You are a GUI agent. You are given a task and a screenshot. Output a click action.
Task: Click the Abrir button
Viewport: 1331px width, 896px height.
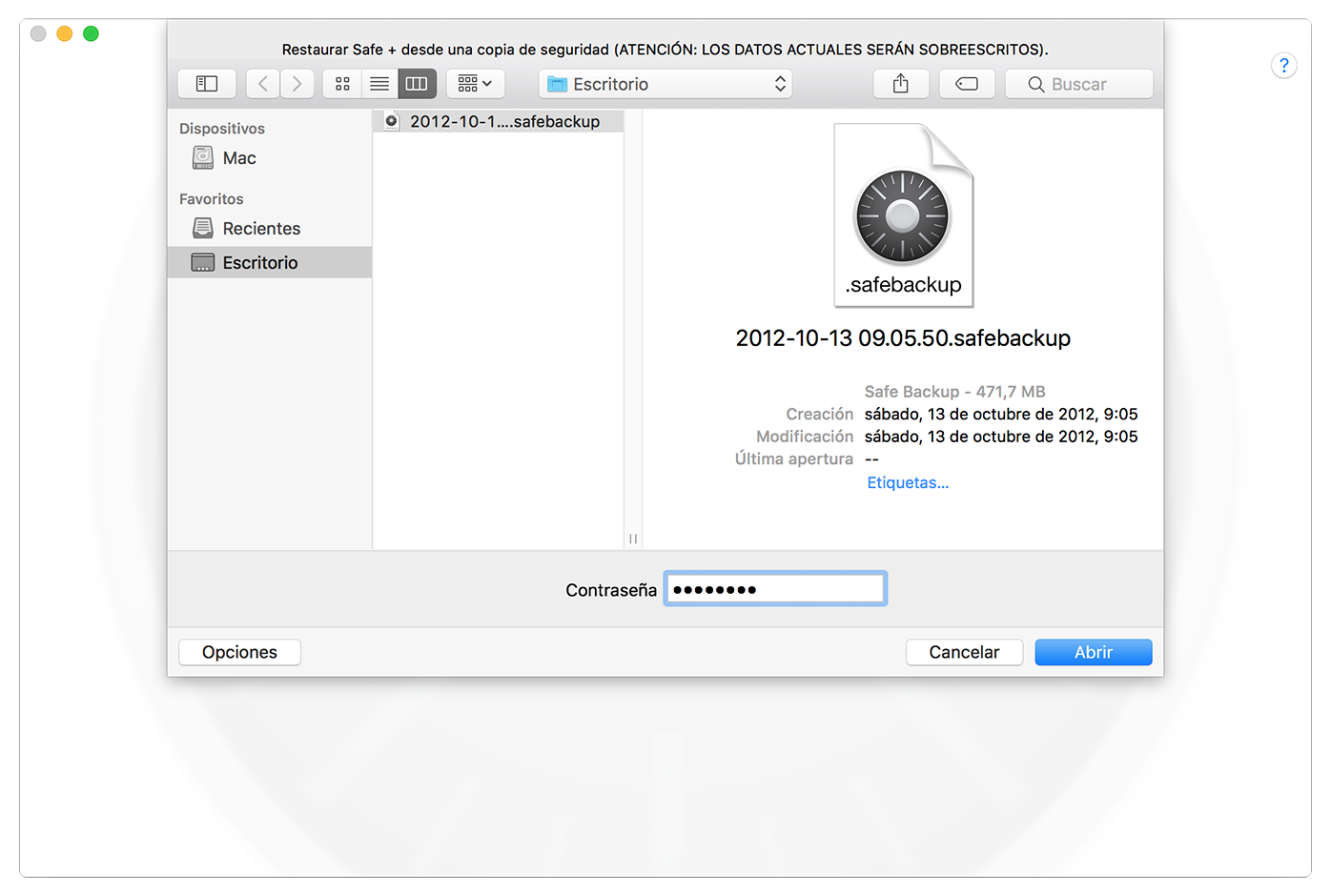(x=1094, y=652)
